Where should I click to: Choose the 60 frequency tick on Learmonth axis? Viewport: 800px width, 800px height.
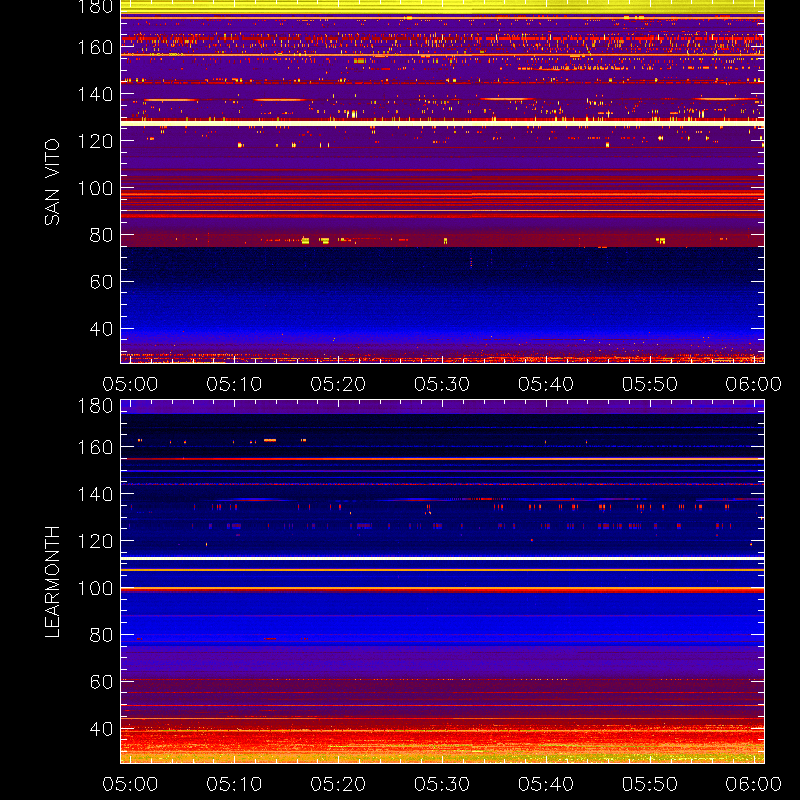pos(101,682)
